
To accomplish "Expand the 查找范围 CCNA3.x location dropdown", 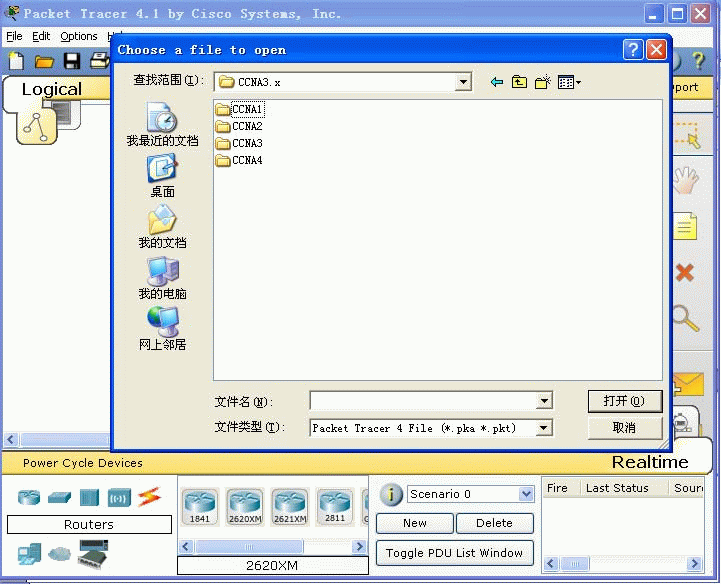I will point(463,82).
